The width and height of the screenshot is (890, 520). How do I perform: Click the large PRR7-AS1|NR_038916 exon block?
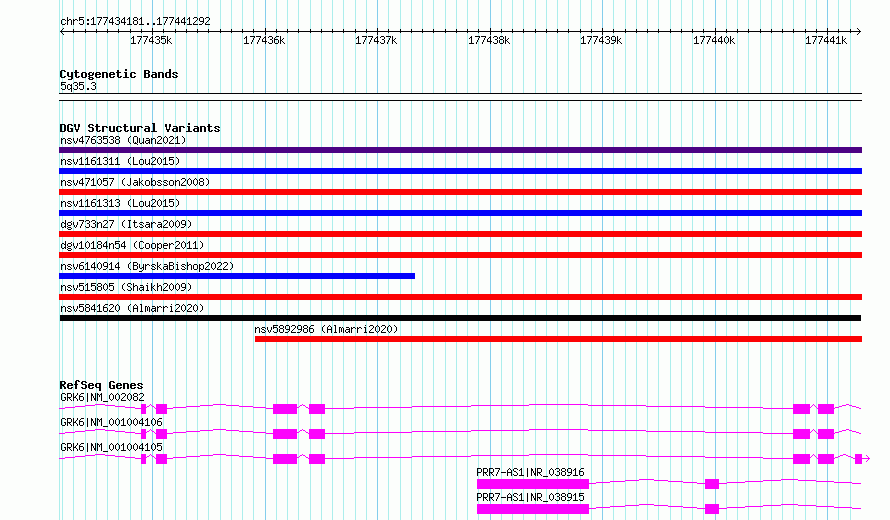(x=533, y=484)
